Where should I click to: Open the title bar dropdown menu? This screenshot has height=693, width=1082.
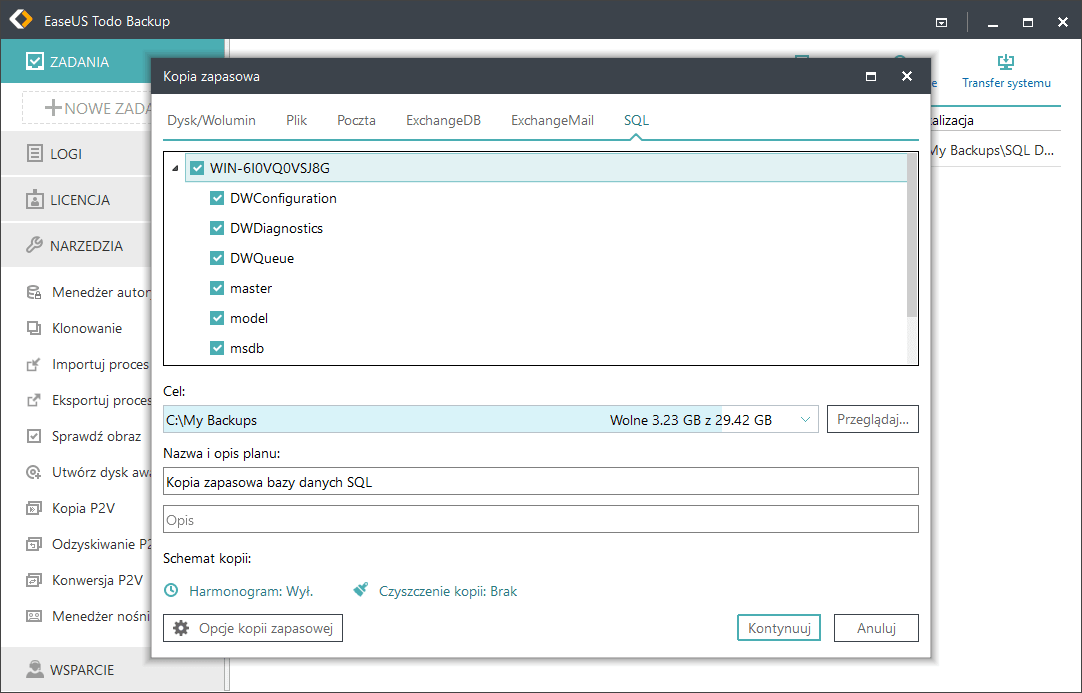point(941,21)
